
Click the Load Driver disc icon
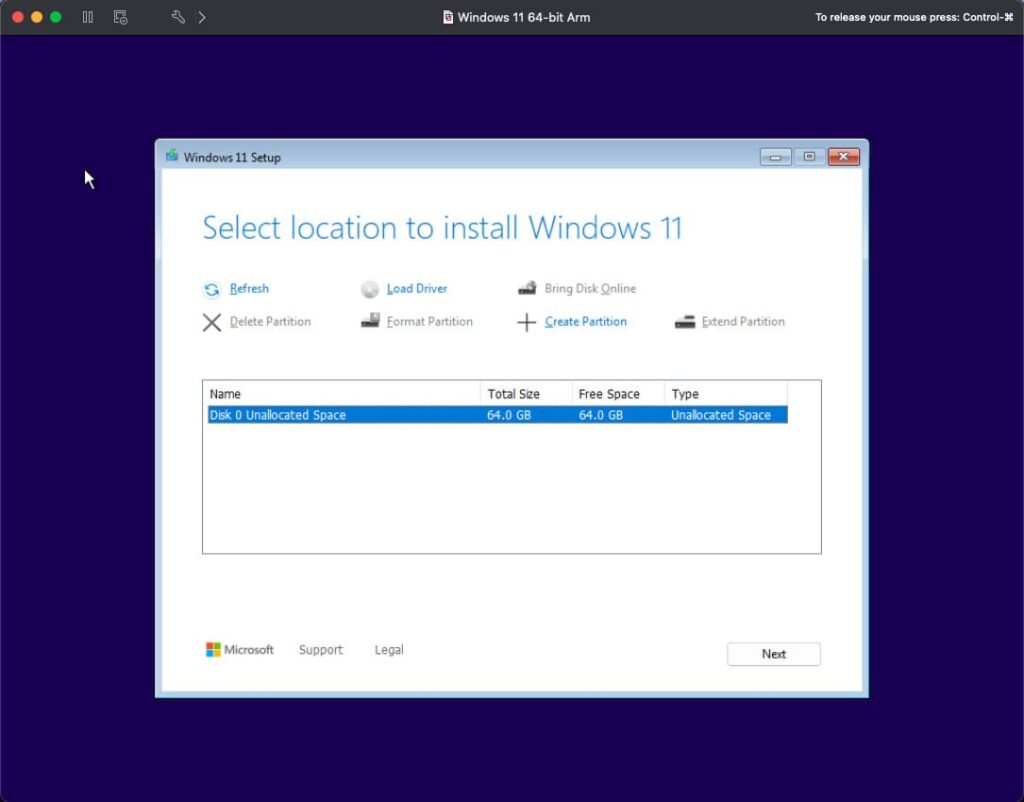point(370,290)
